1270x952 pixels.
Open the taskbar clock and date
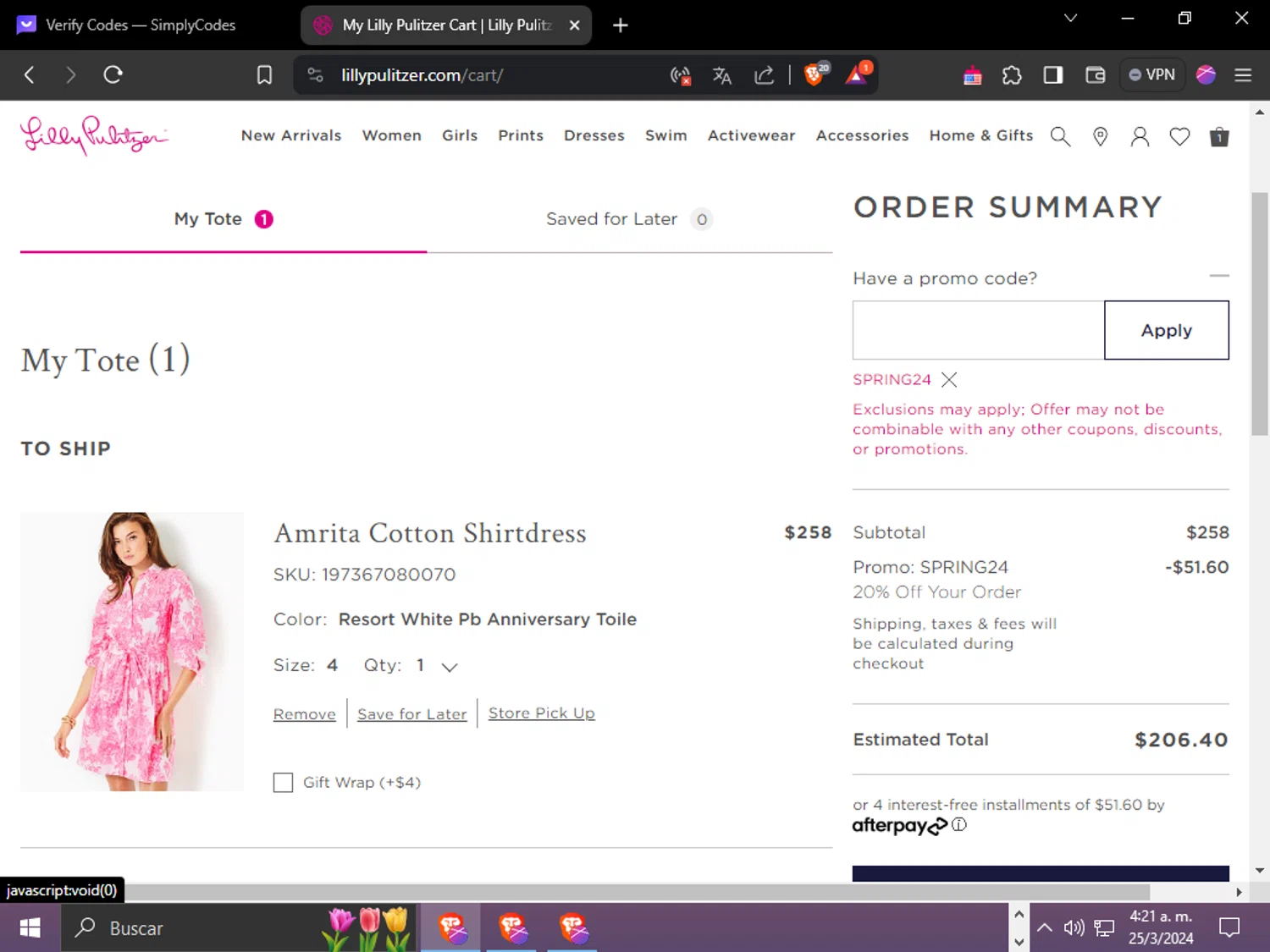[x=1161, y=927]
